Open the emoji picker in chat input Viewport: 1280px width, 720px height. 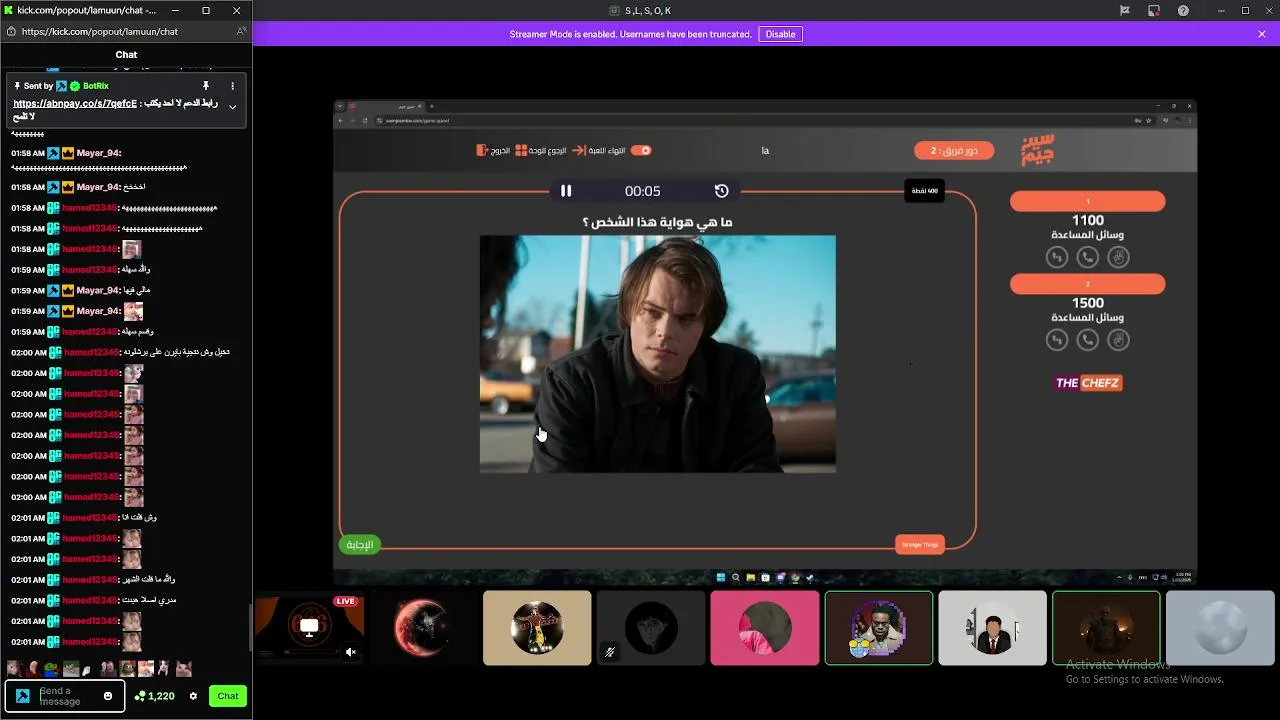[108, 696]
